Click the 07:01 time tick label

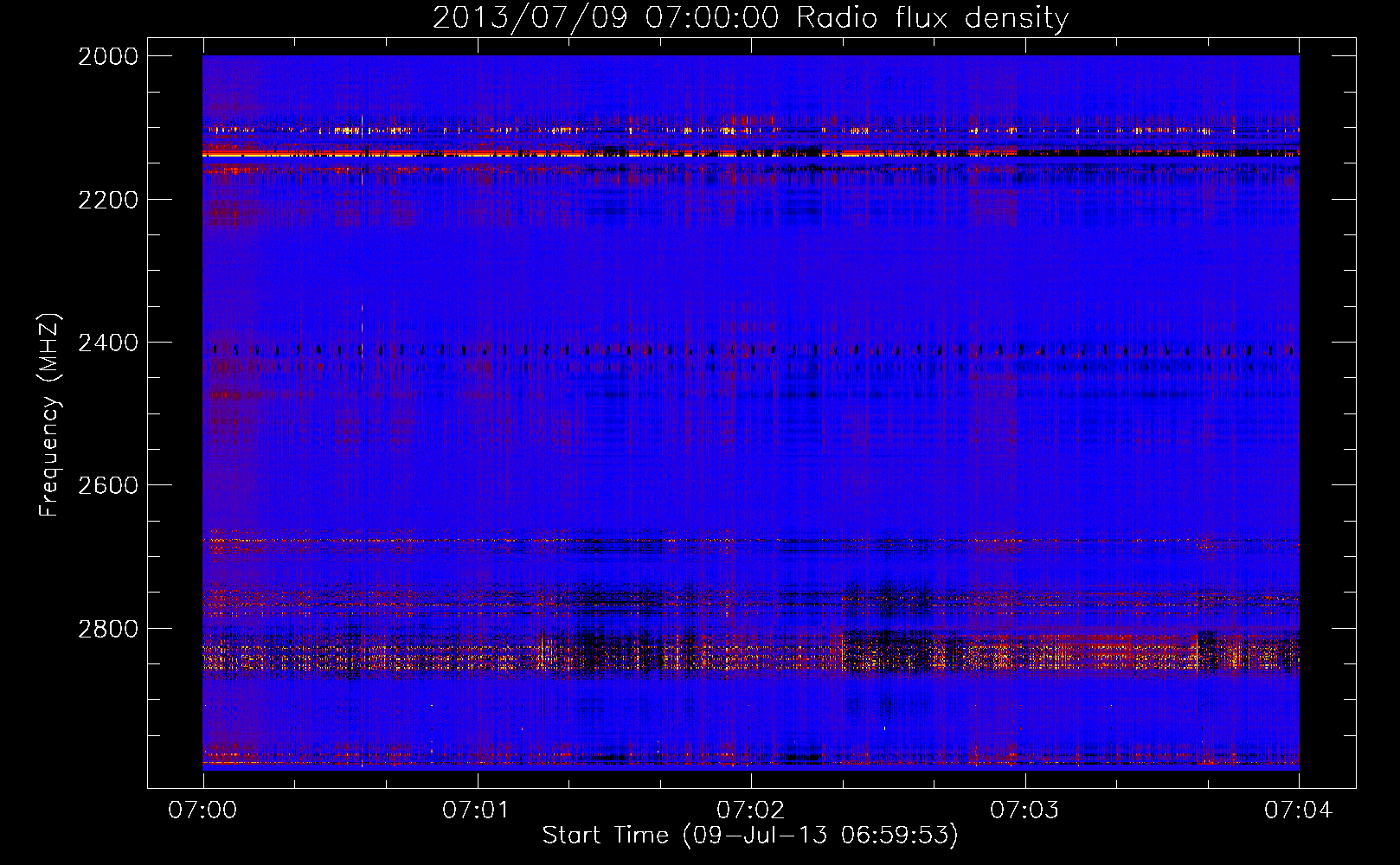(x=477, y=811)
